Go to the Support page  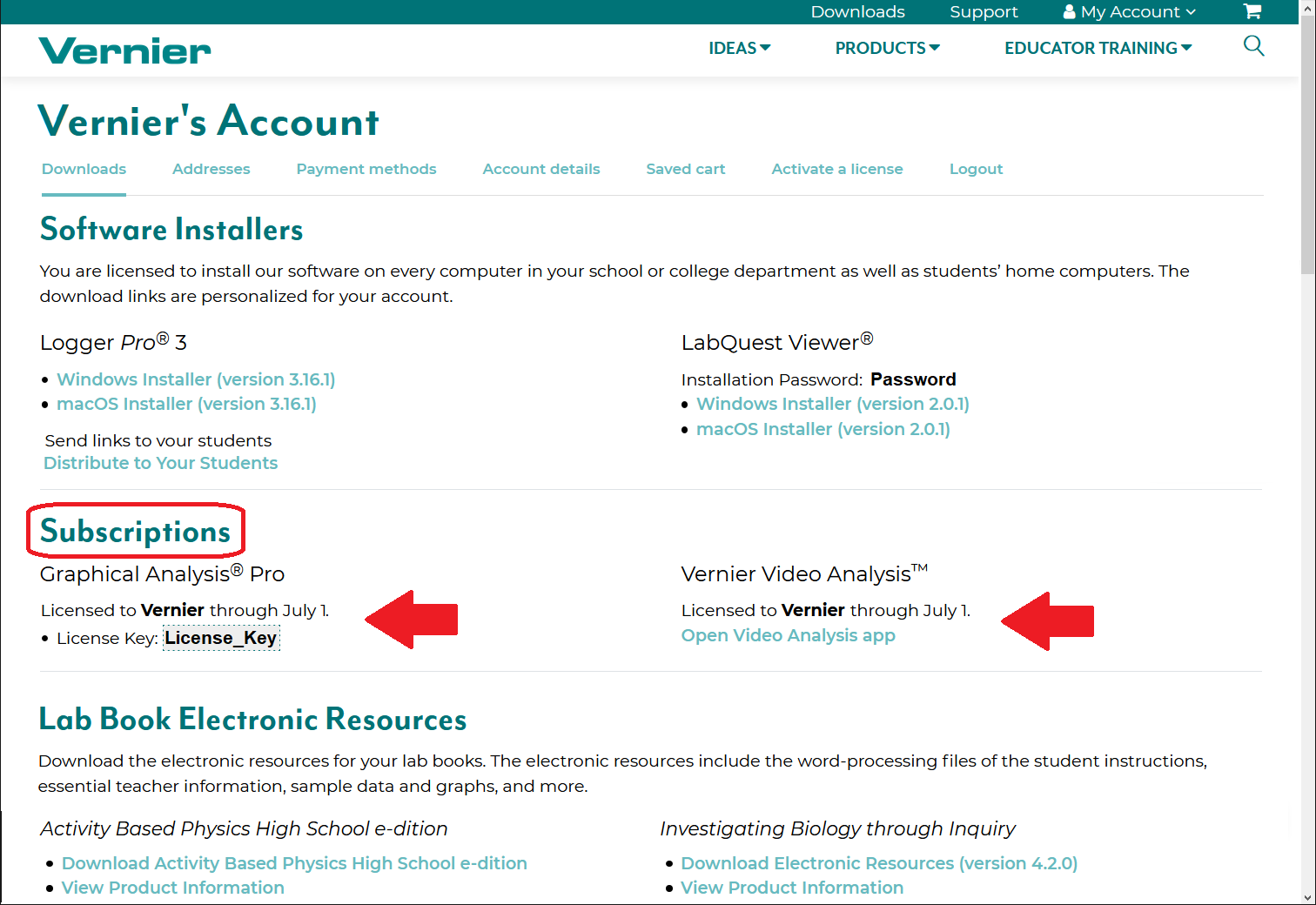(x=984, y=11)
